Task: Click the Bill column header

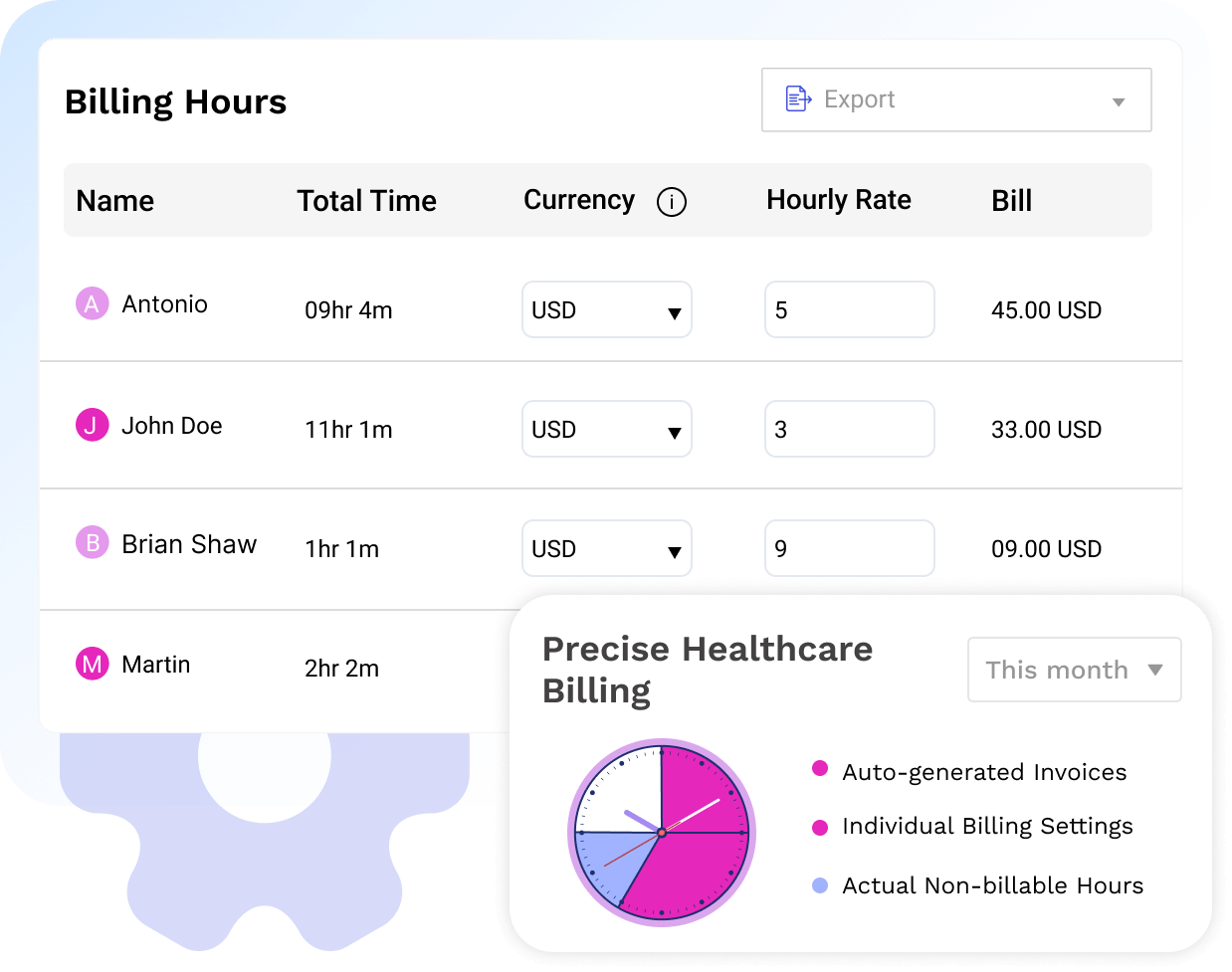Action: (1012, 201)
